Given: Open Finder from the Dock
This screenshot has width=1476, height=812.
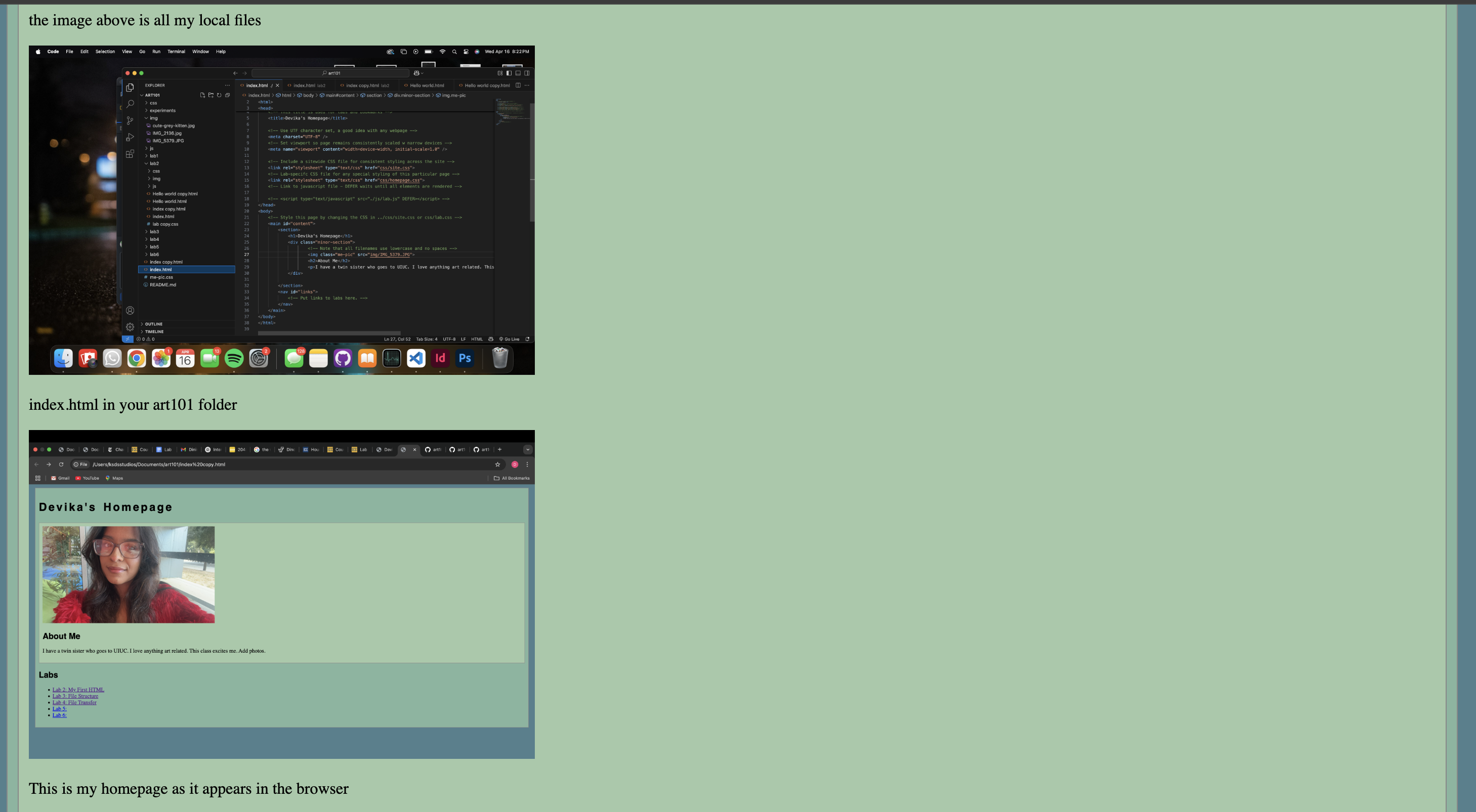Looking at the screenshot, I should coord(64,358).
